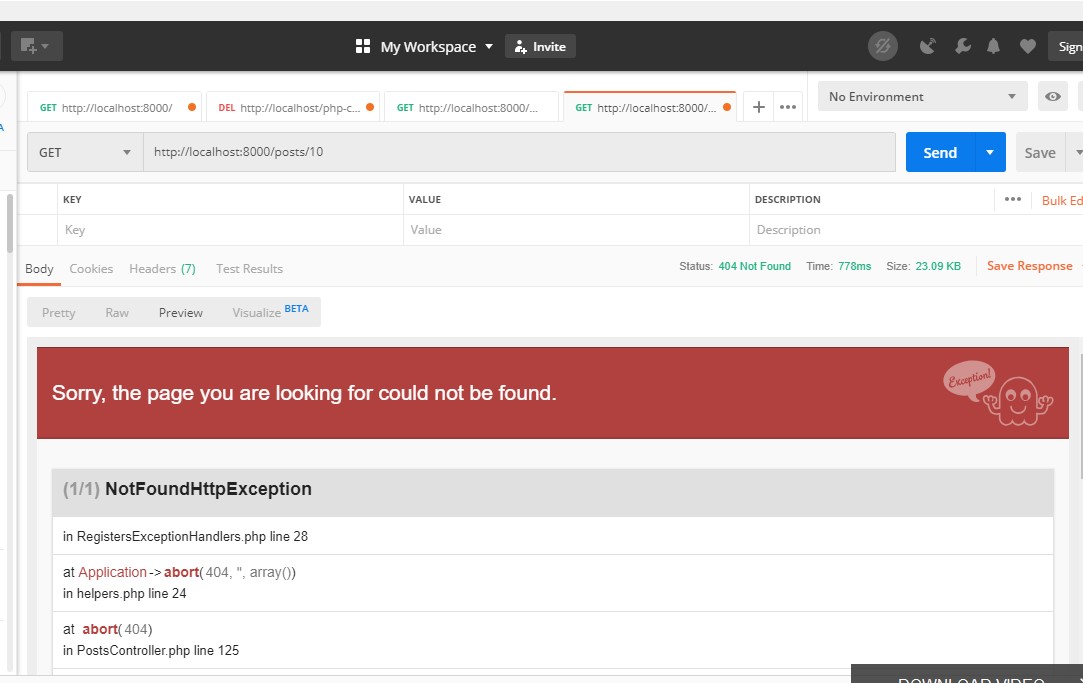Open the params column options three-dots

click(1013, 199)
